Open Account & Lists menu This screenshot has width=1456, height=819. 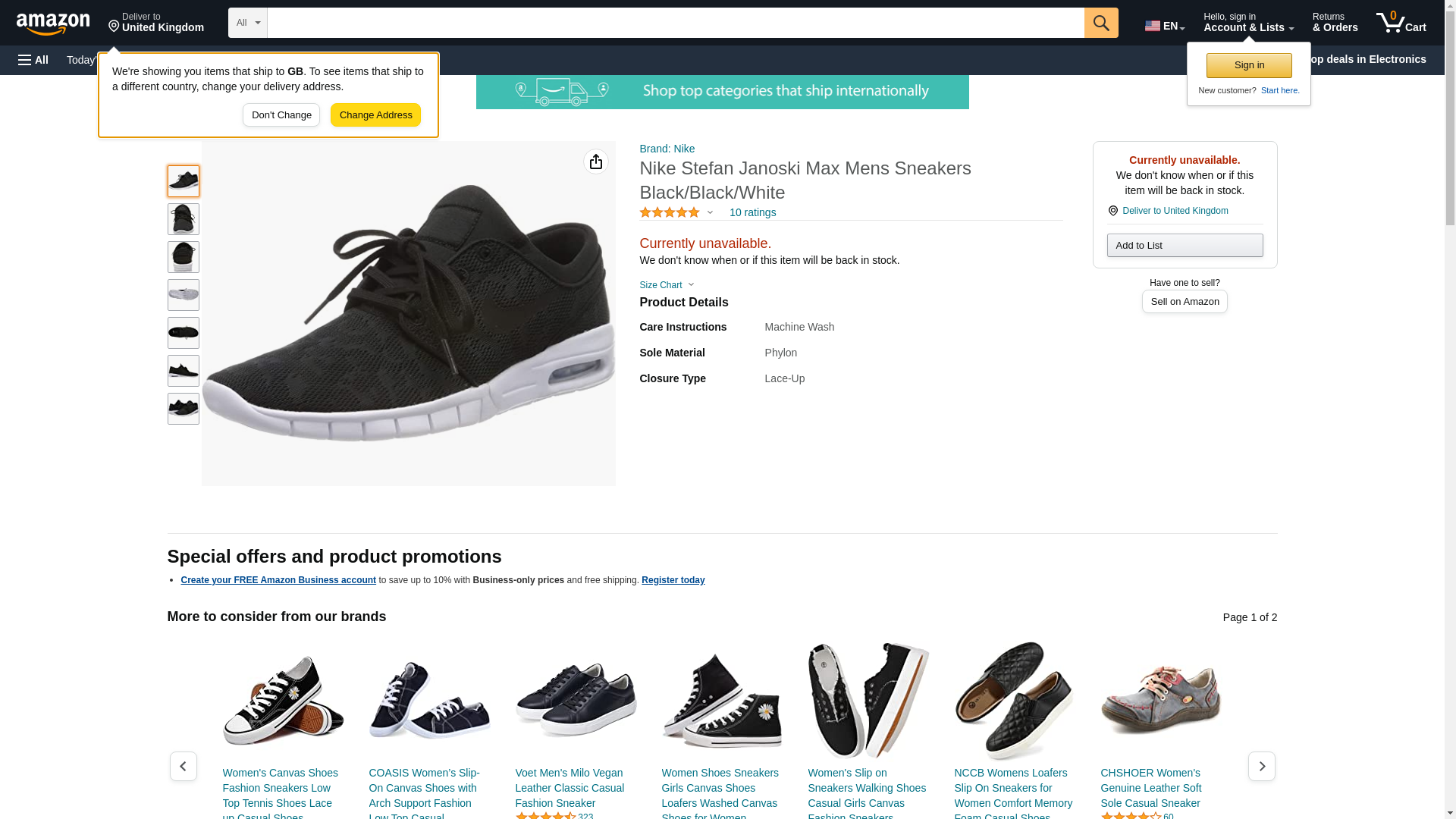[x=1248, y=23]
